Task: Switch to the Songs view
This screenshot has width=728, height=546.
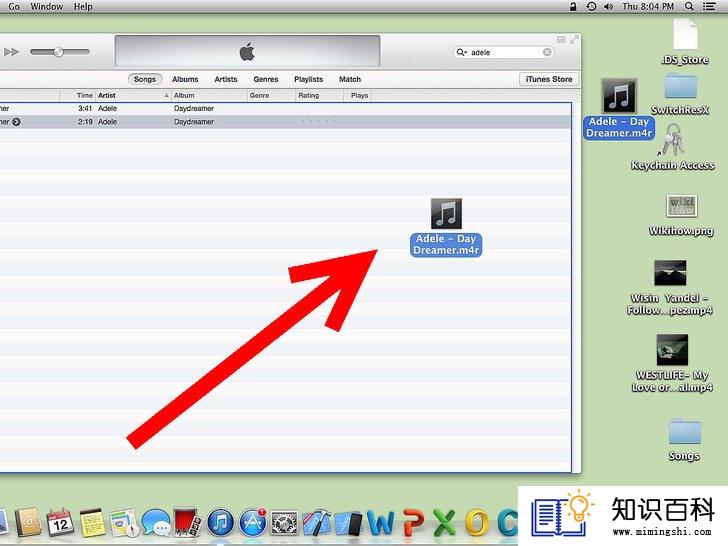Action: (x=145, y=79)
